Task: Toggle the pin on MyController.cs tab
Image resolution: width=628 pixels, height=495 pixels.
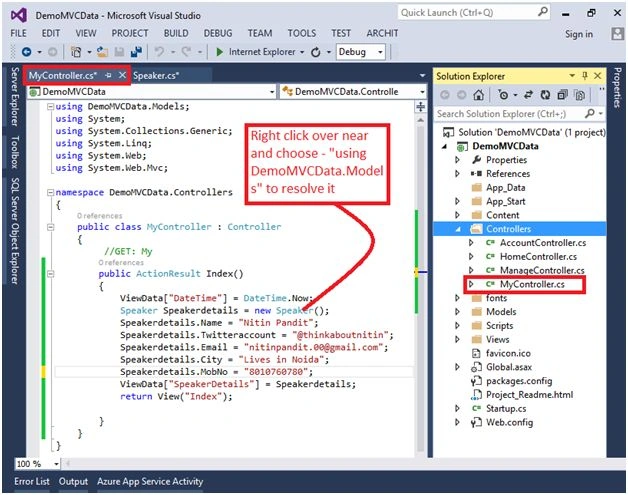Action: tap(108, 75)
